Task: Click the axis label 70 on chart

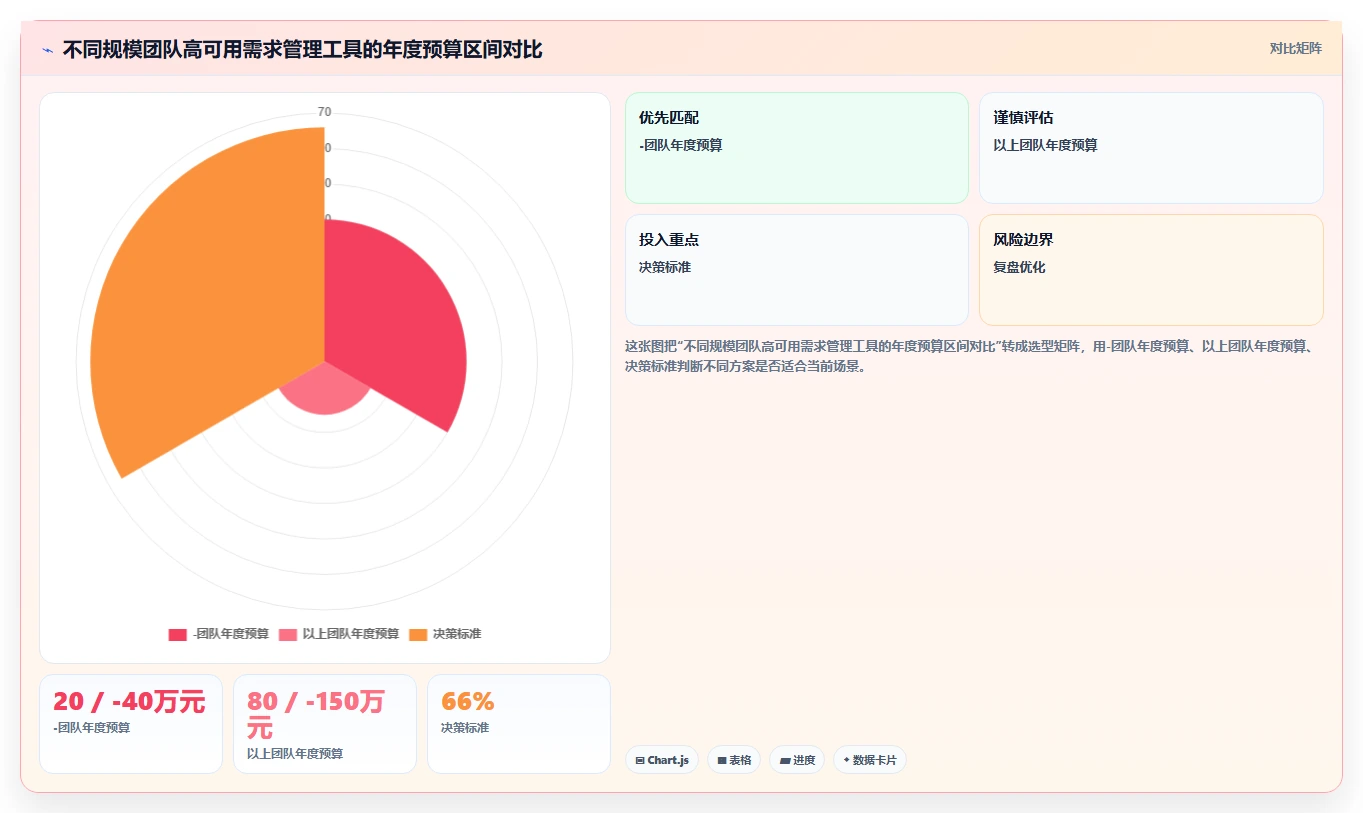Action: click(324, 112)
